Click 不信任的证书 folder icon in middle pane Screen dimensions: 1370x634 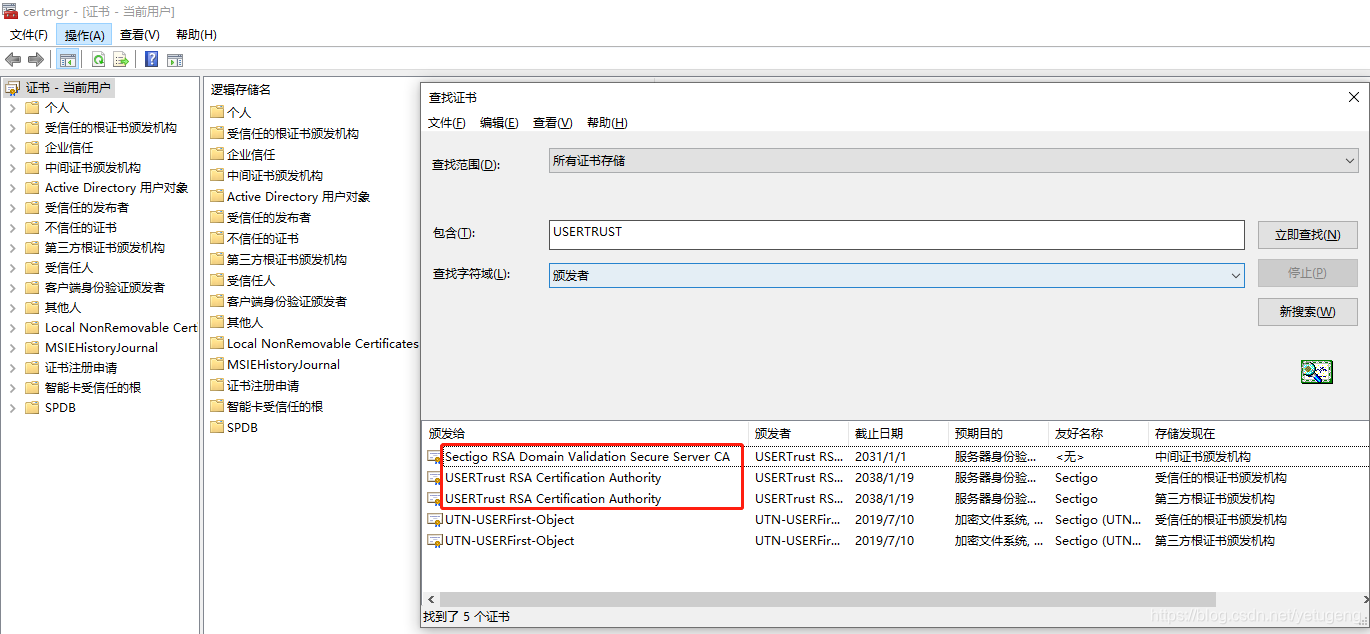(217, 238)
